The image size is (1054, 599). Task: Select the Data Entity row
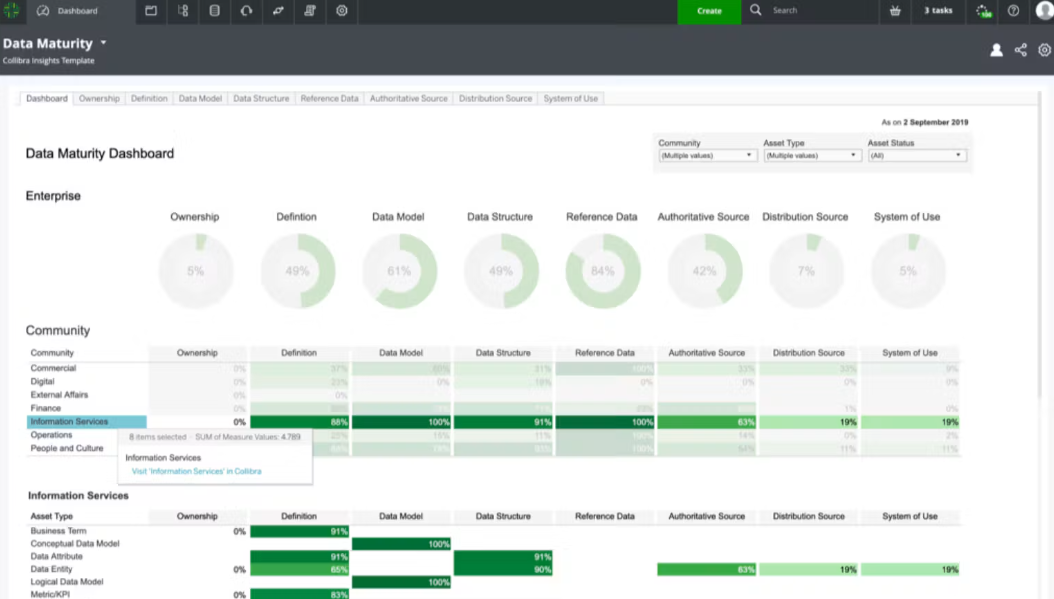[493, 569]
